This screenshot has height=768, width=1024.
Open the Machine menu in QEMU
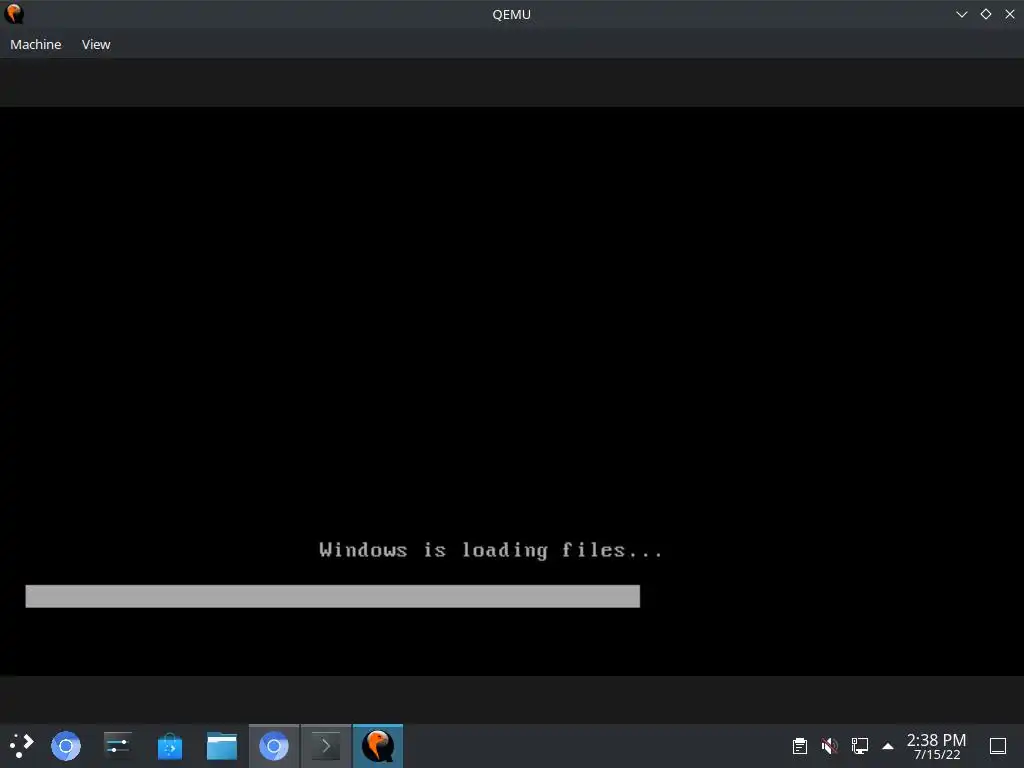36,44
